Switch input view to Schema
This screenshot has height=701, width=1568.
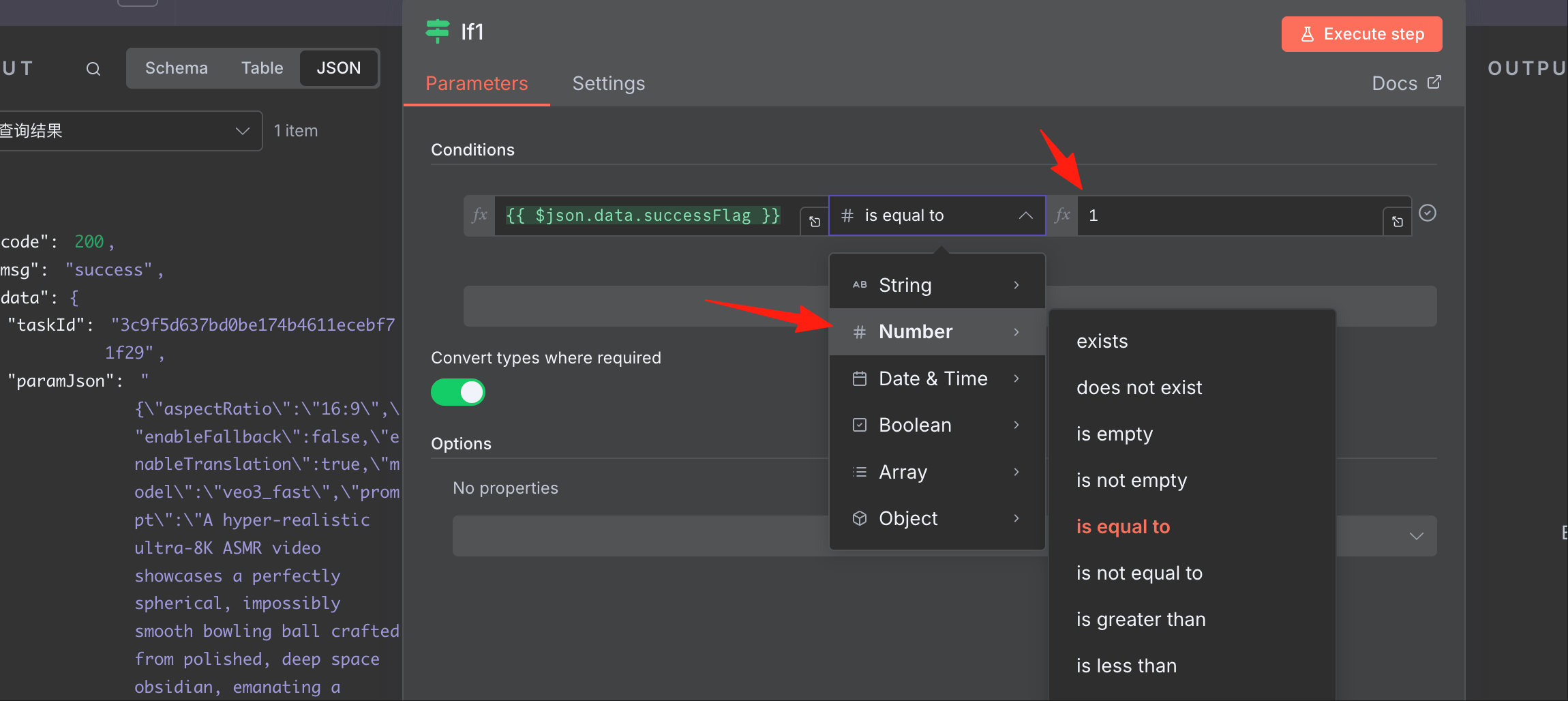(x=177, y=68)
